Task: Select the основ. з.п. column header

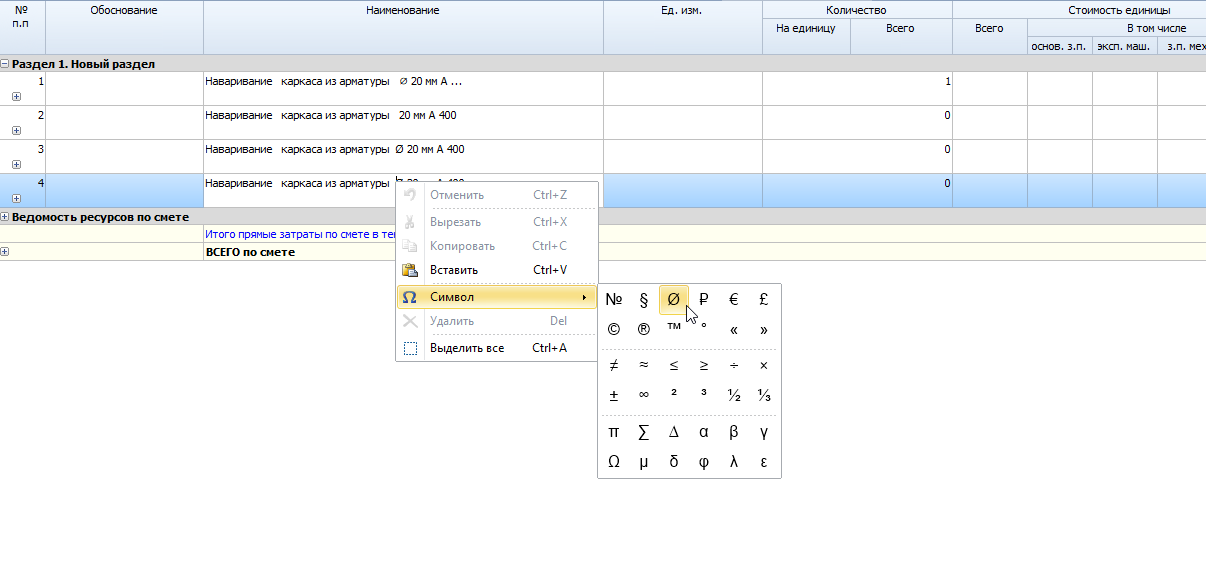Action: pyautogui.click(x=1059, y=46)
